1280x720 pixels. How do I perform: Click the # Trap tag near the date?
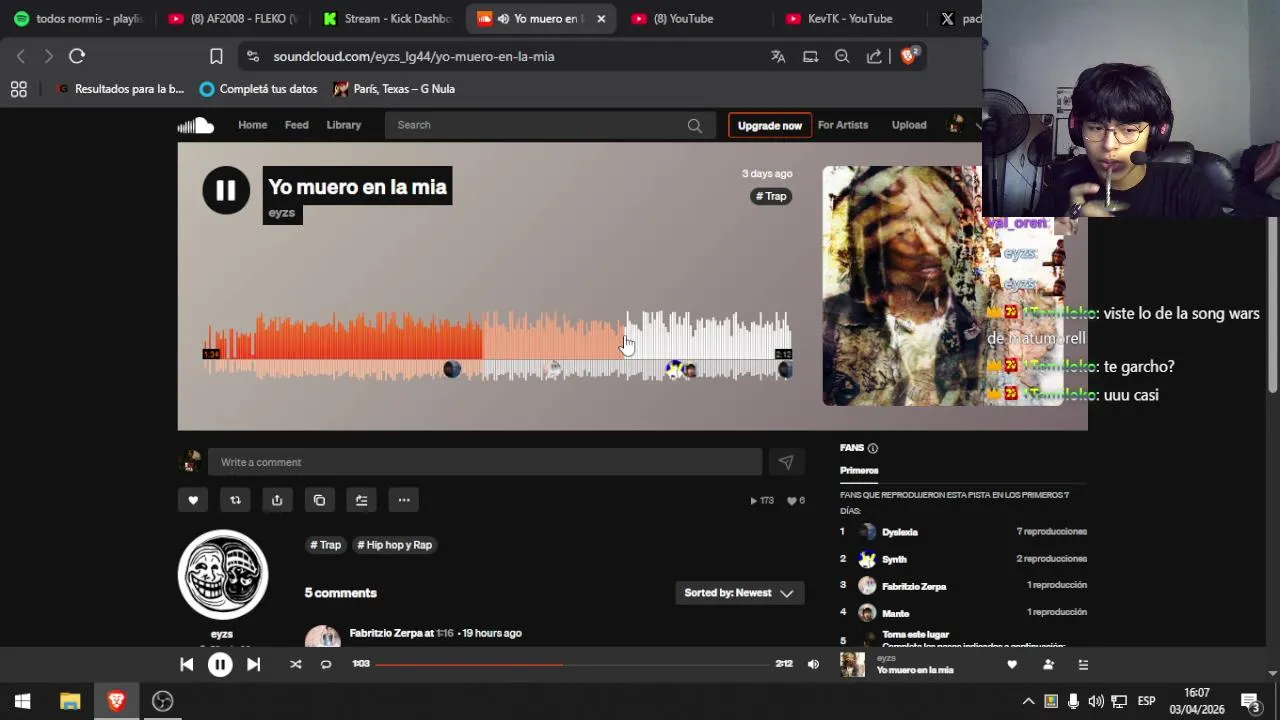pos(772,196)
